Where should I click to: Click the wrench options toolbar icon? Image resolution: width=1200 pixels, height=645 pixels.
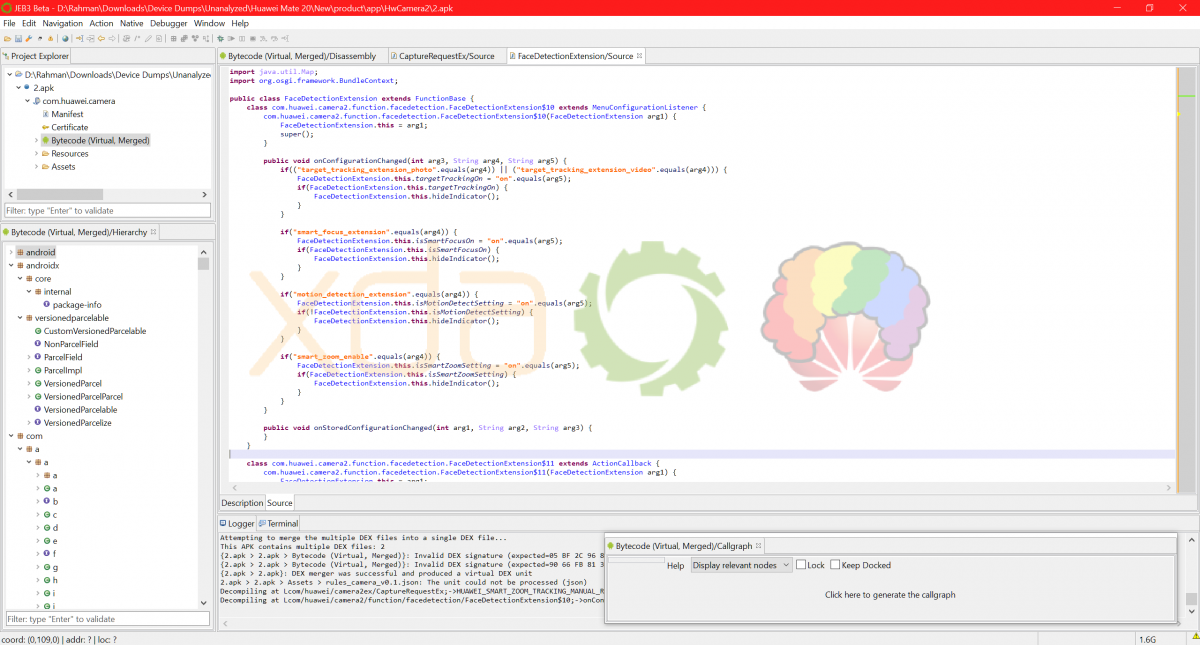[29, 38]
